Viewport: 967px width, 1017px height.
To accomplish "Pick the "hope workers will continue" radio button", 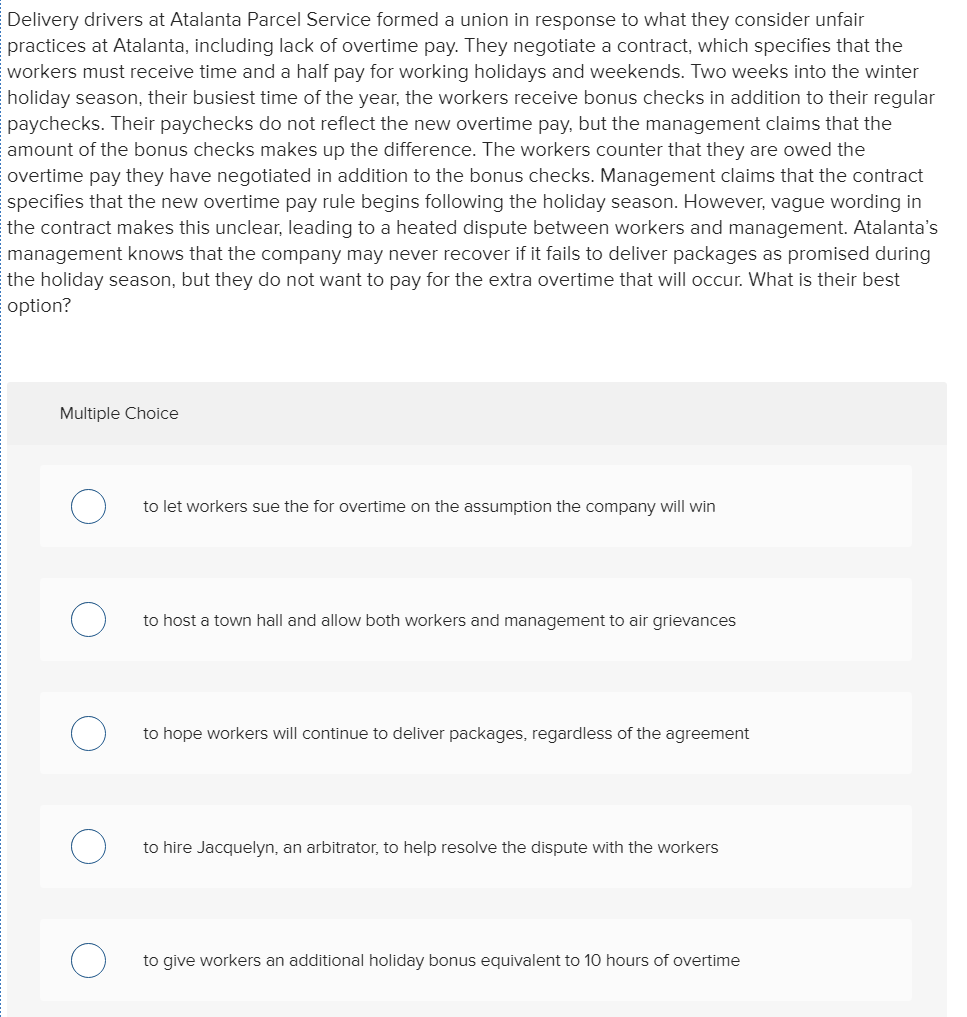I will click(x=89, y=733).
